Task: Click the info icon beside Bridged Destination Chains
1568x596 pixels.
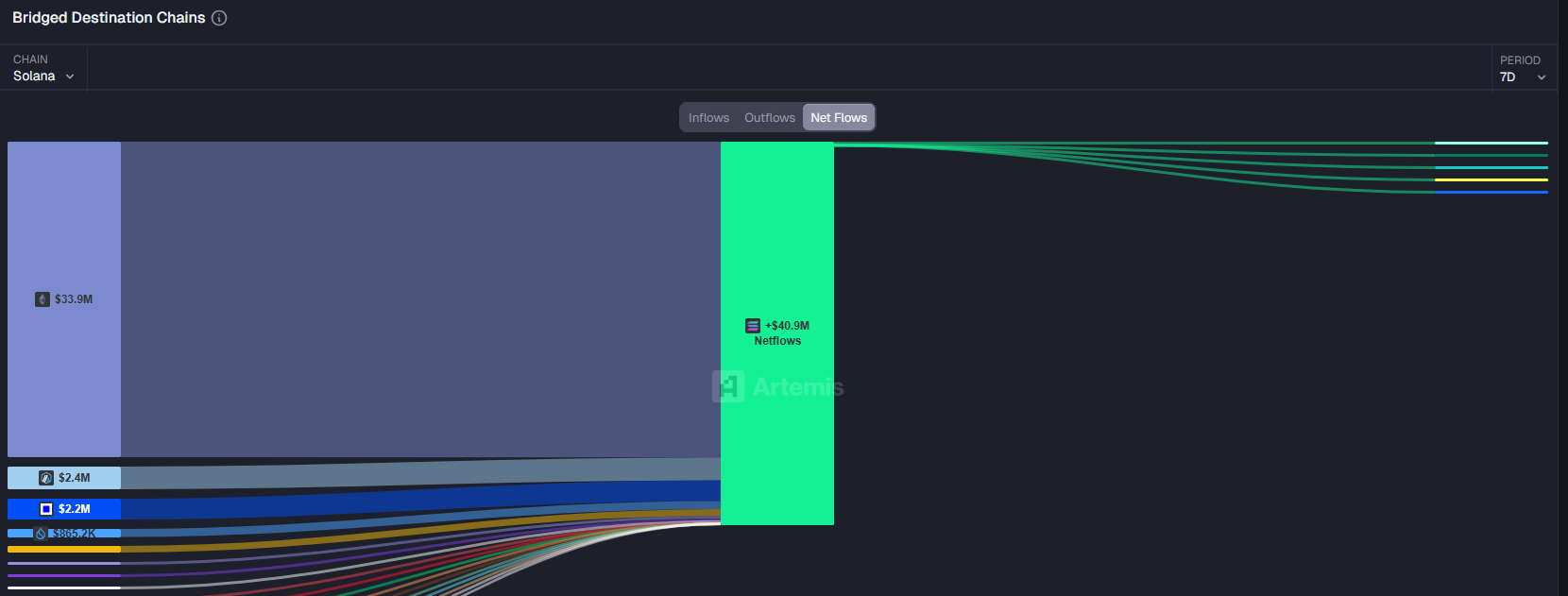Action: click(x=219, y=18)
